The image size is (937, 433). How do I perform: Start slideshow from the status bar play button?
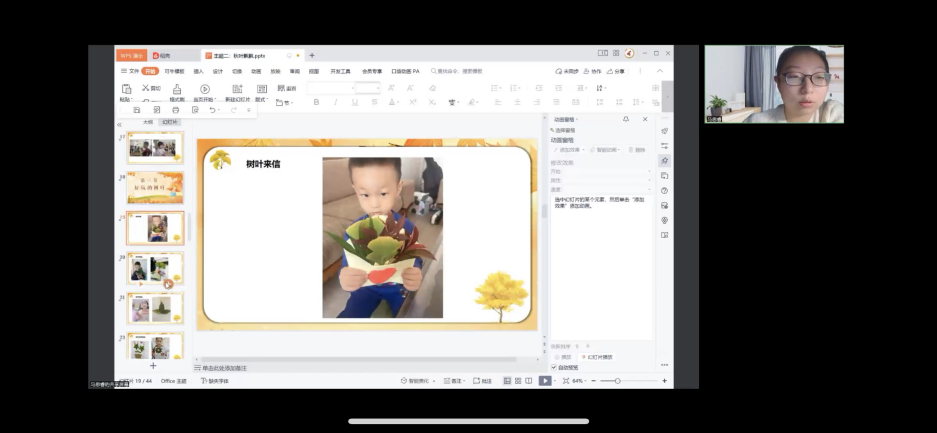(544, 380)
